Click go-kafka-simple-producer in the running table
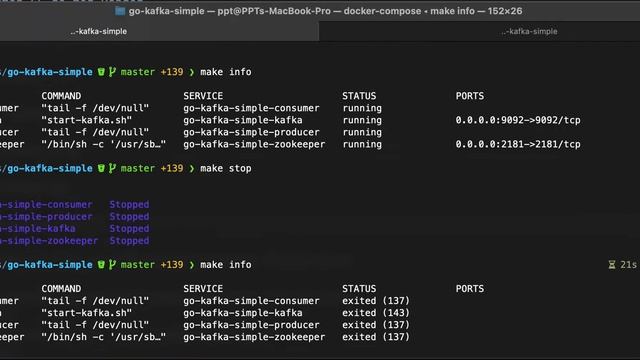 point(251,132)
